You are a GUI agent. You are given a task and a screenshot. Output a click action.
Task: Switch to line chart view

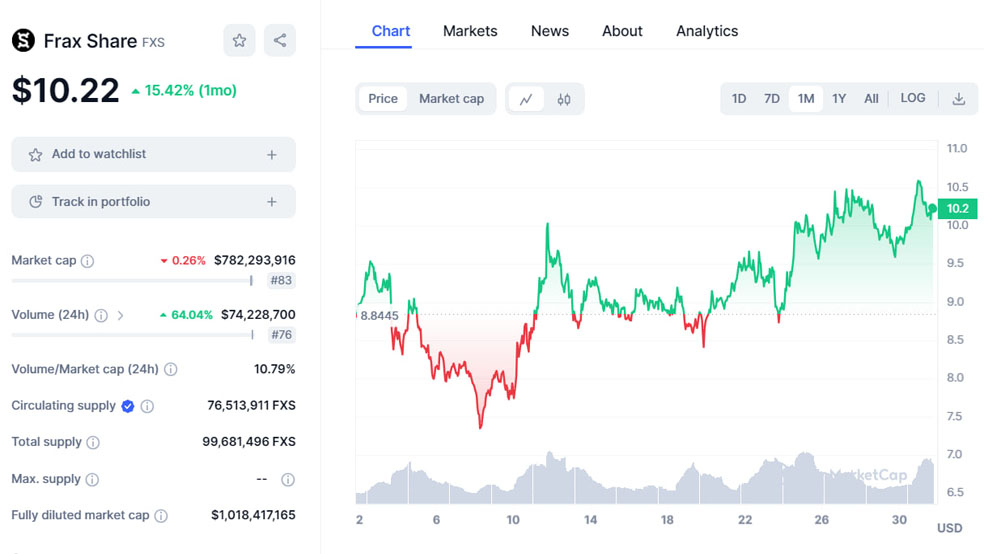click(x=526, y=99)
